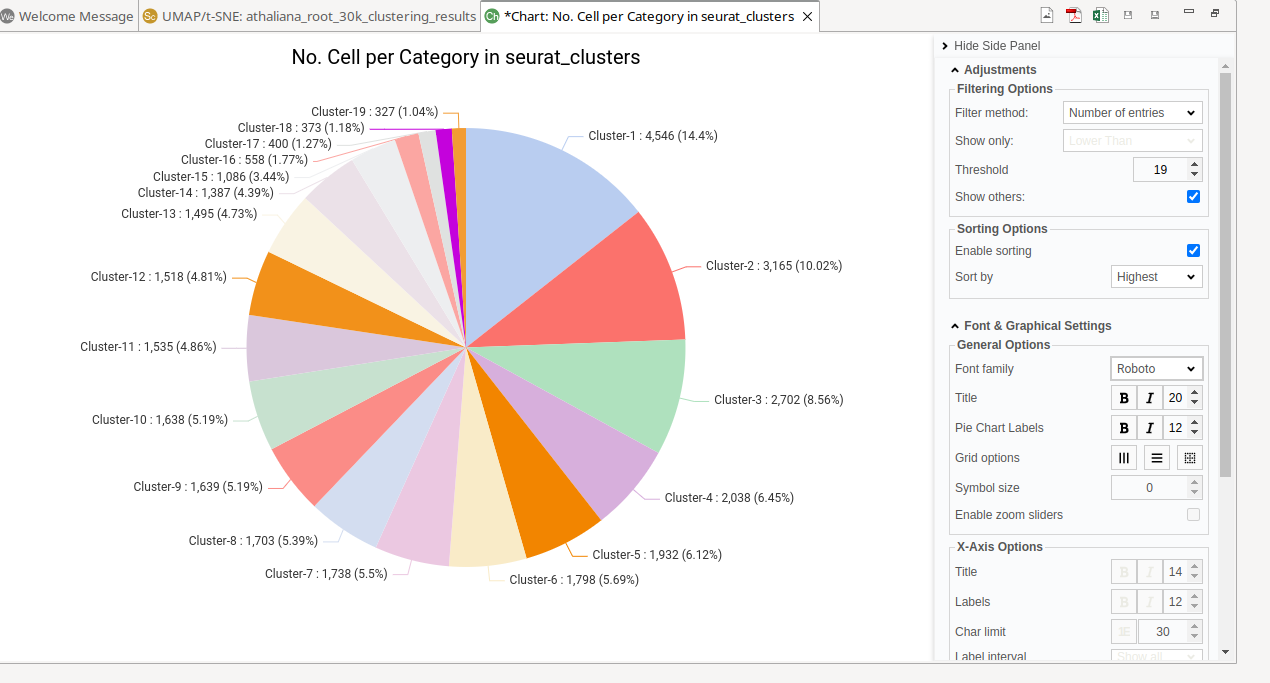Open the Sort by Highest dropdown
The width and height of the screenshot is (1270, 683).
click(x=1156, y=277)
